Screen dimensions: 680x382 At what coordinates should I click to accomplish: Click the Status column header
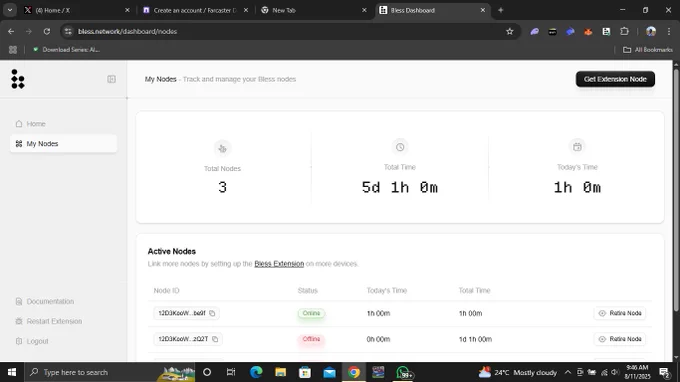coord(307,291)
